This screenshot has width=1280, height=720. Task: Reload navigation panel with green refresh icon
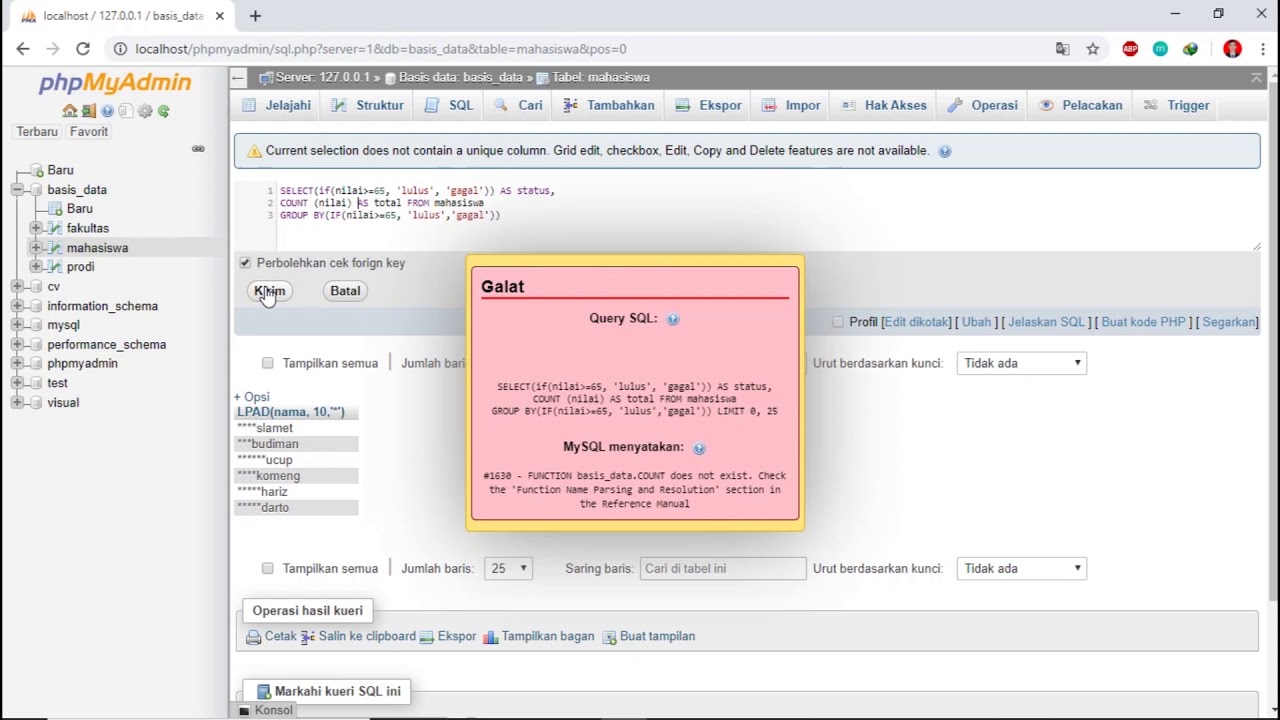[x=164, y=111]
